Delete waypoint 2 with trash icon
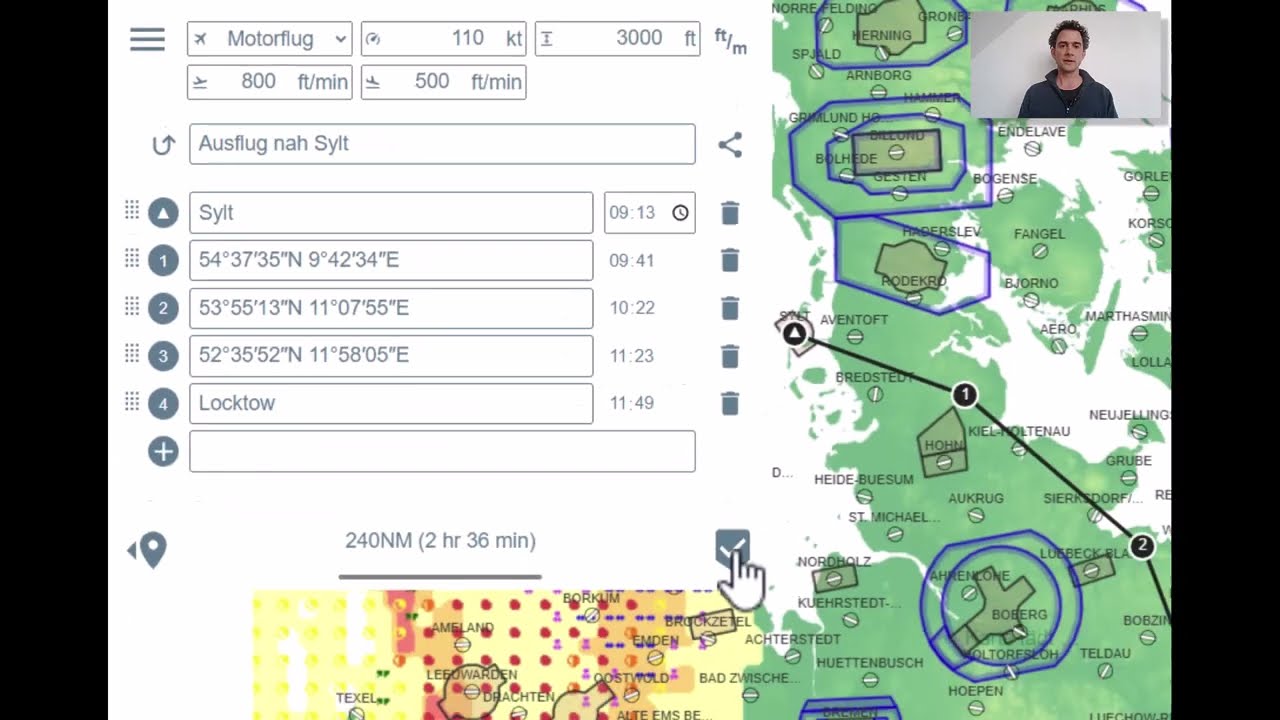 click(x=730, y=308)
